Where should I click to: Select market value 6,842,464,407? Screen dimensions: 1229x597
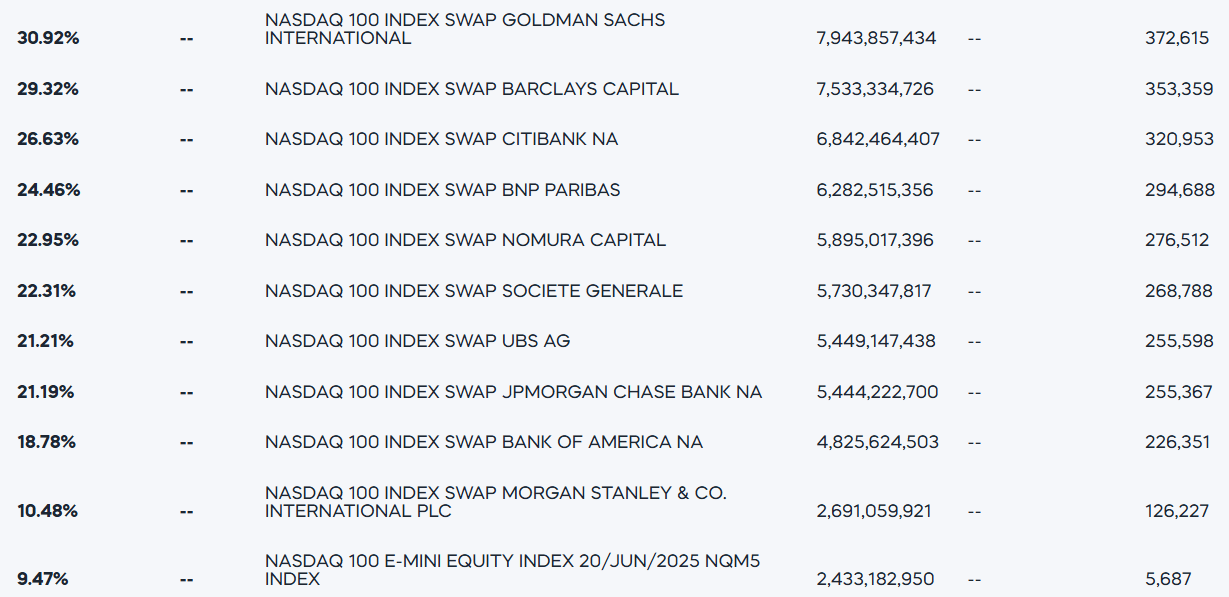[878, 139]
